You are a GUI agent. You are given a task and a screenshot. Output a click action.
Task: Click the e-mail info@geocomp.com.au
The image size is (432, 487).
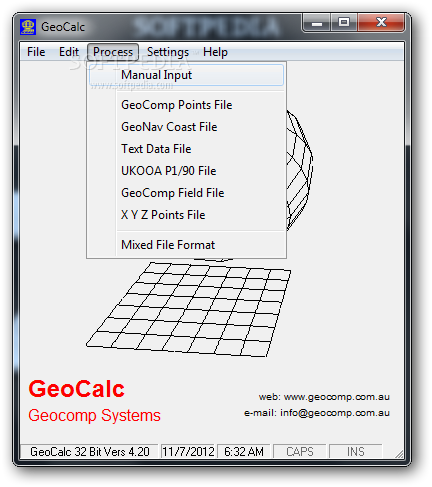(x=335, y=413)
